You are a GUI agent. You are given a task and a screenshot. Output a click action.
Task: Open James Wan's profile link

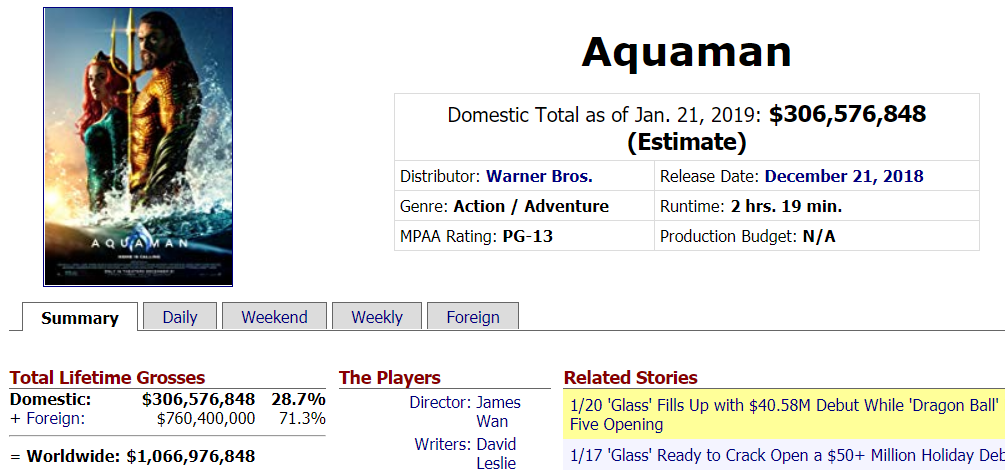[x=499, y=412]
